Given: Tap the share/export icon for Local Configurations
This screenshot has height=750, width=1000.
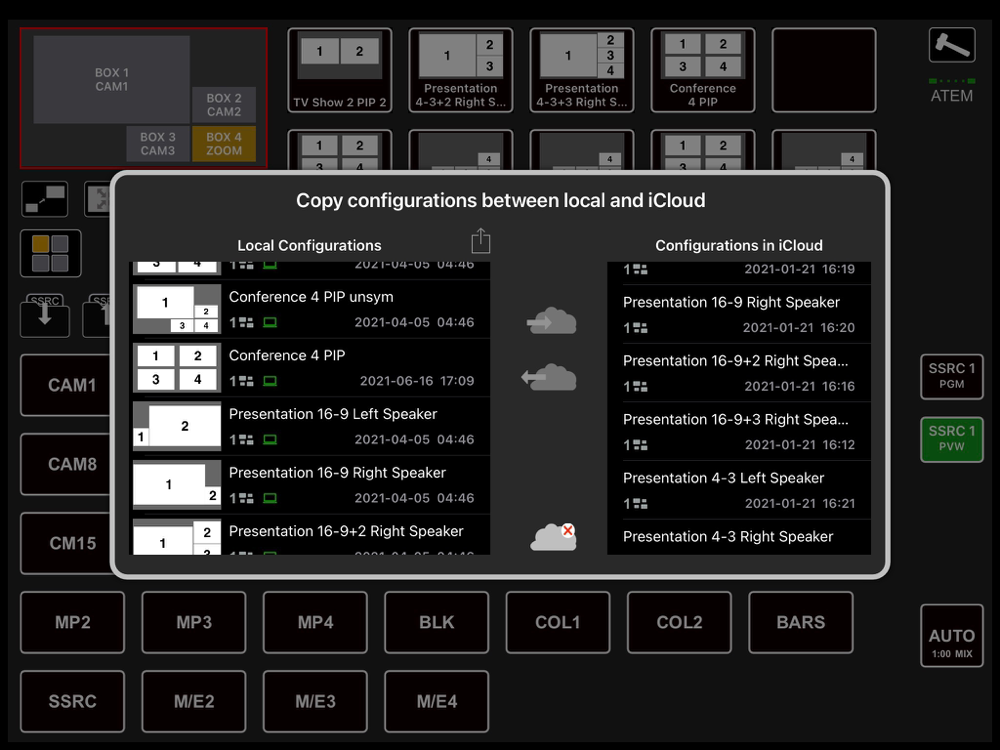Looking at the screenshot, I should [x=480, y=241].
